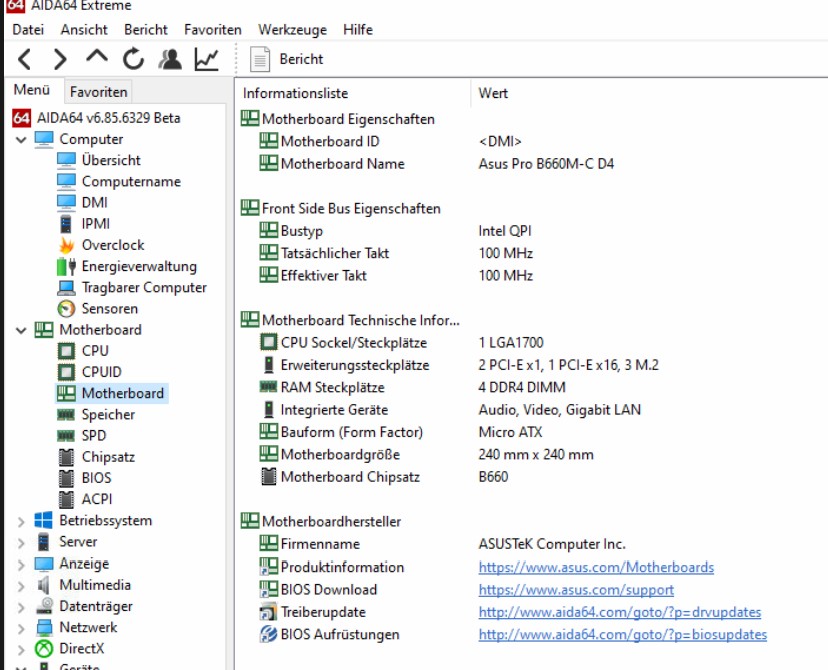Generate a report with the Bericht button
The width and height of the screenshot is (828, 670).
click(x=287, y=59)
